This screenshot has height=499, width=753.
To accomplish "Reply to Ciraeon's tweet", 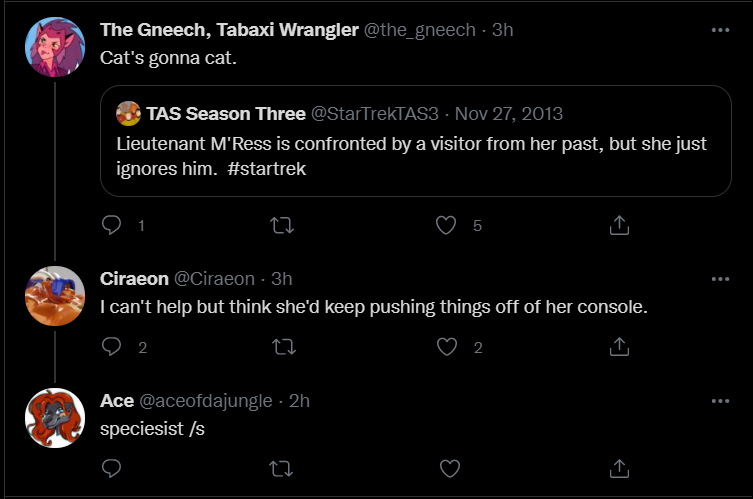I will click(111, 347).
